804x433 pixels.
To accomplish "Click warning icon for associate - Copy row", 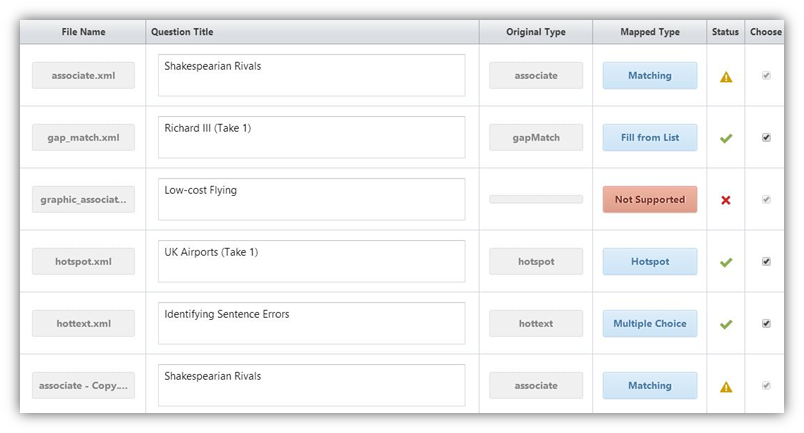I will pyautogui.click(x=726, y=387).
